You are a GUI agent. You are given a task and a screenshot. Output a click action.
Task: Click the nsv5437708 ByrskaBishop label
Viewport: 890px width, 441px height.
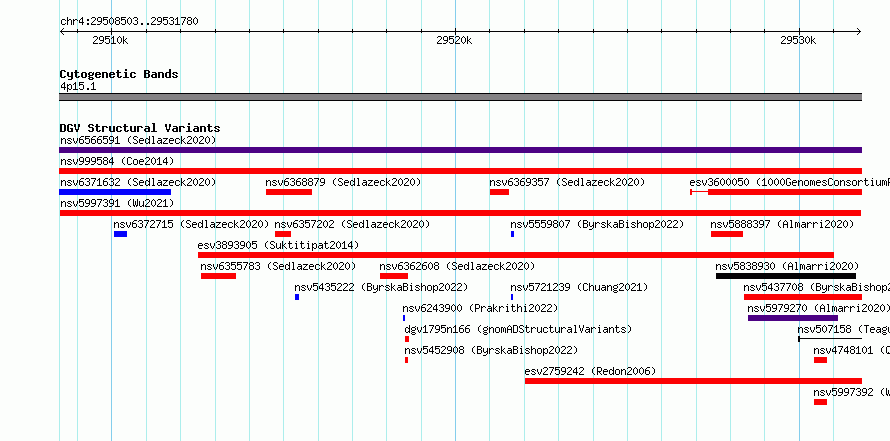pos(816,287)
